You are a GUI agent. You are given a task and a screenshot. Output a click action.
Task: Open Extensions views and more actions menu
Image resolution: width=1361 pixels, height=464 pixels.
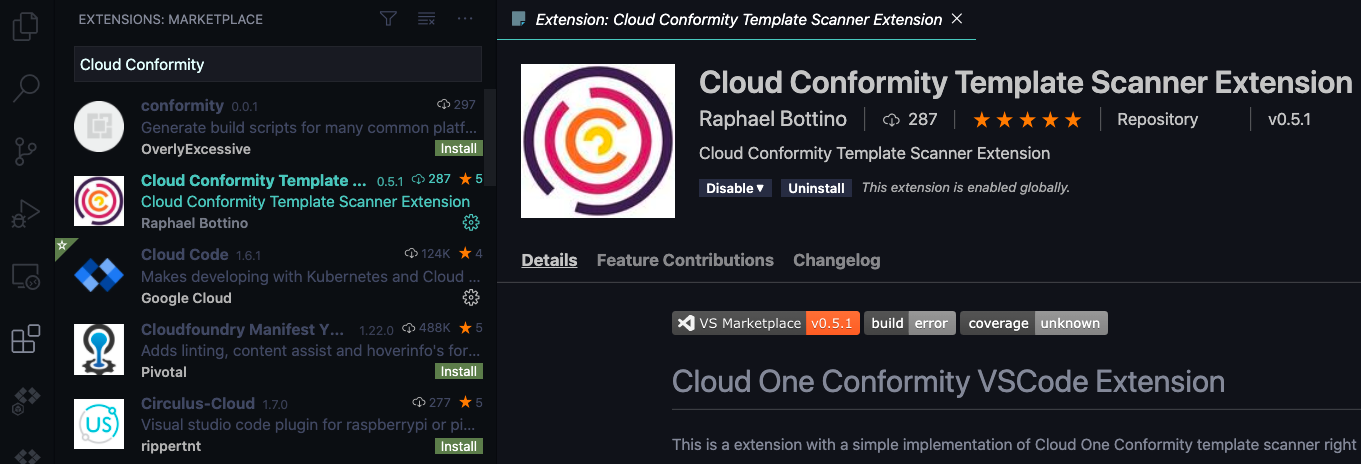[465, 19]
